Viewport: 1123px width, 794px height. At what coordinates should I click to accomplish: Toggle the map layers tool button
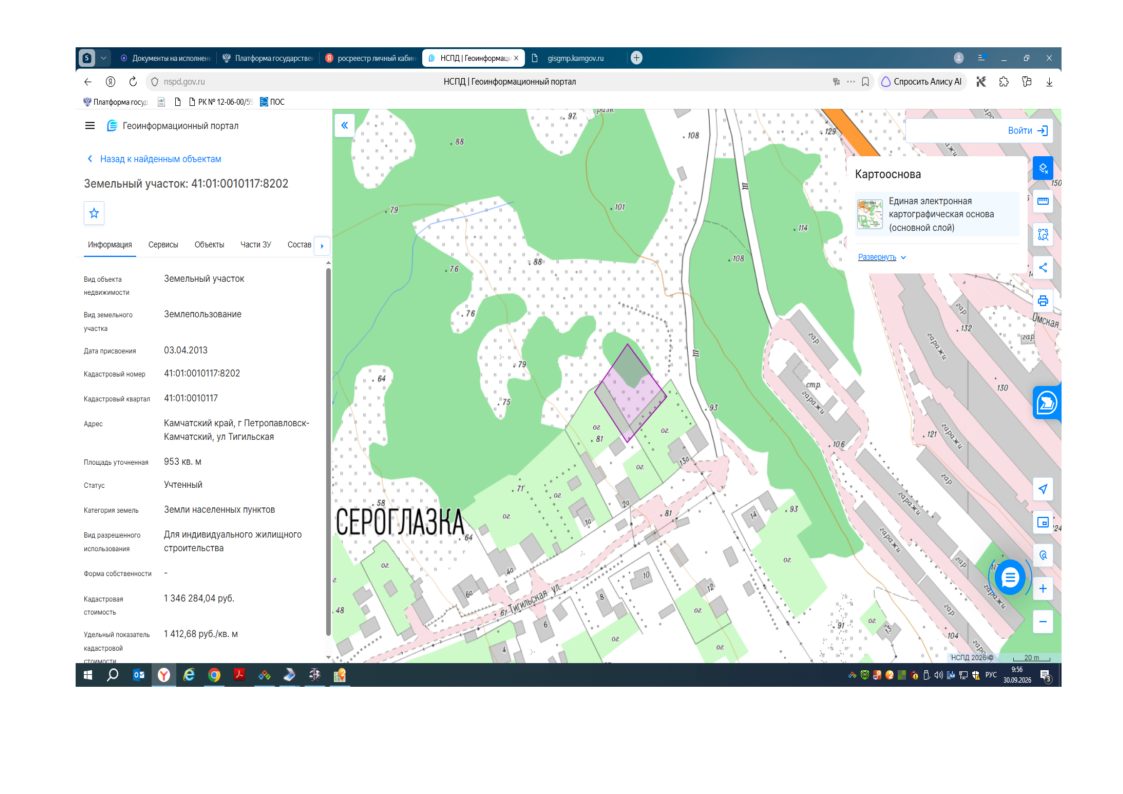(1043, 168)
